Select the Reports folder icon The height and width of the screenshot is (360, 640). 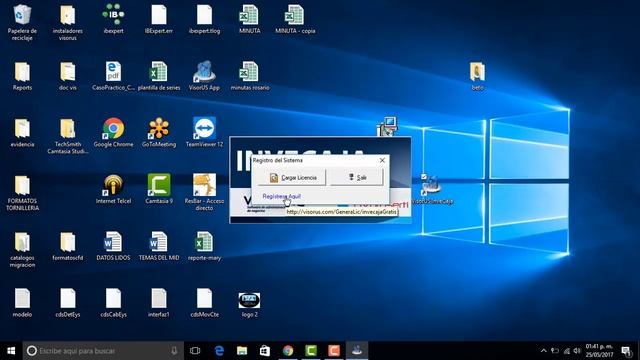tap(22, 72)
